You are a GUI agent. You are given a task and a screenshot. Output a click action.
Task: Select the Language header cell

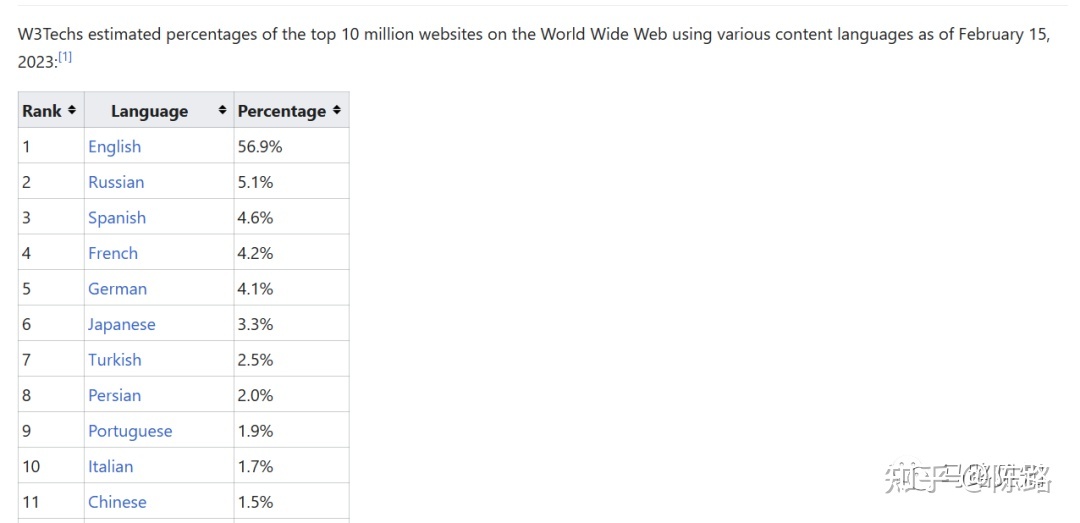coord(159,110)
